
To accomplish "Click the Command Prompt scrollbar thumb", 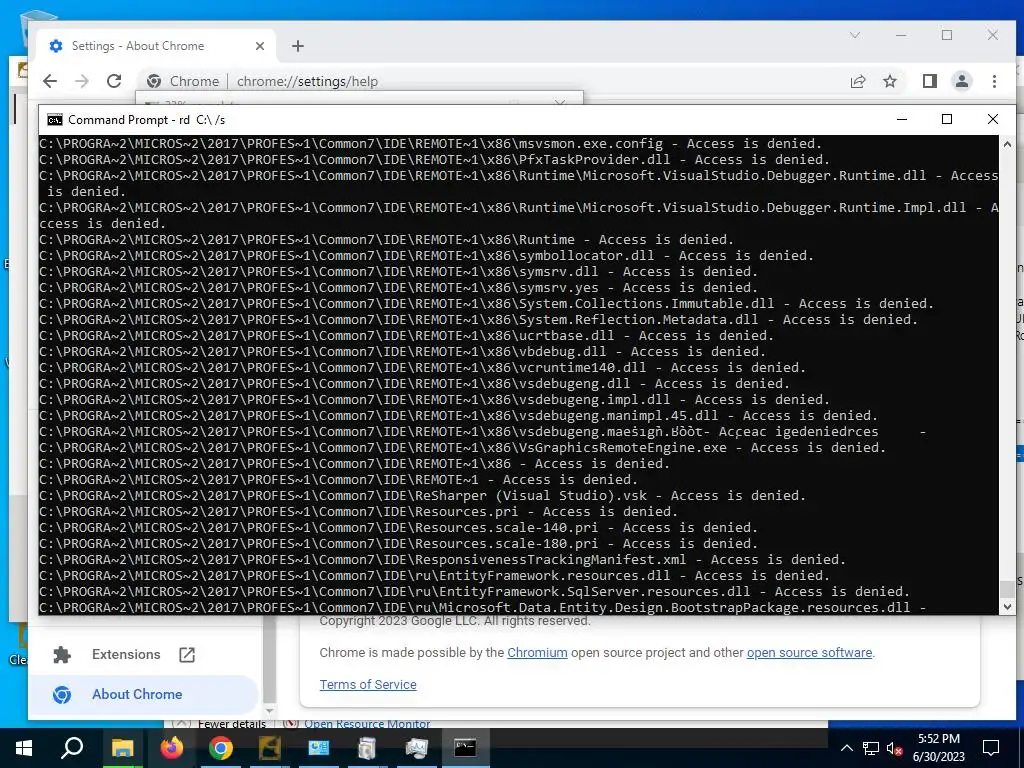I will click(x=1007, y=588).
